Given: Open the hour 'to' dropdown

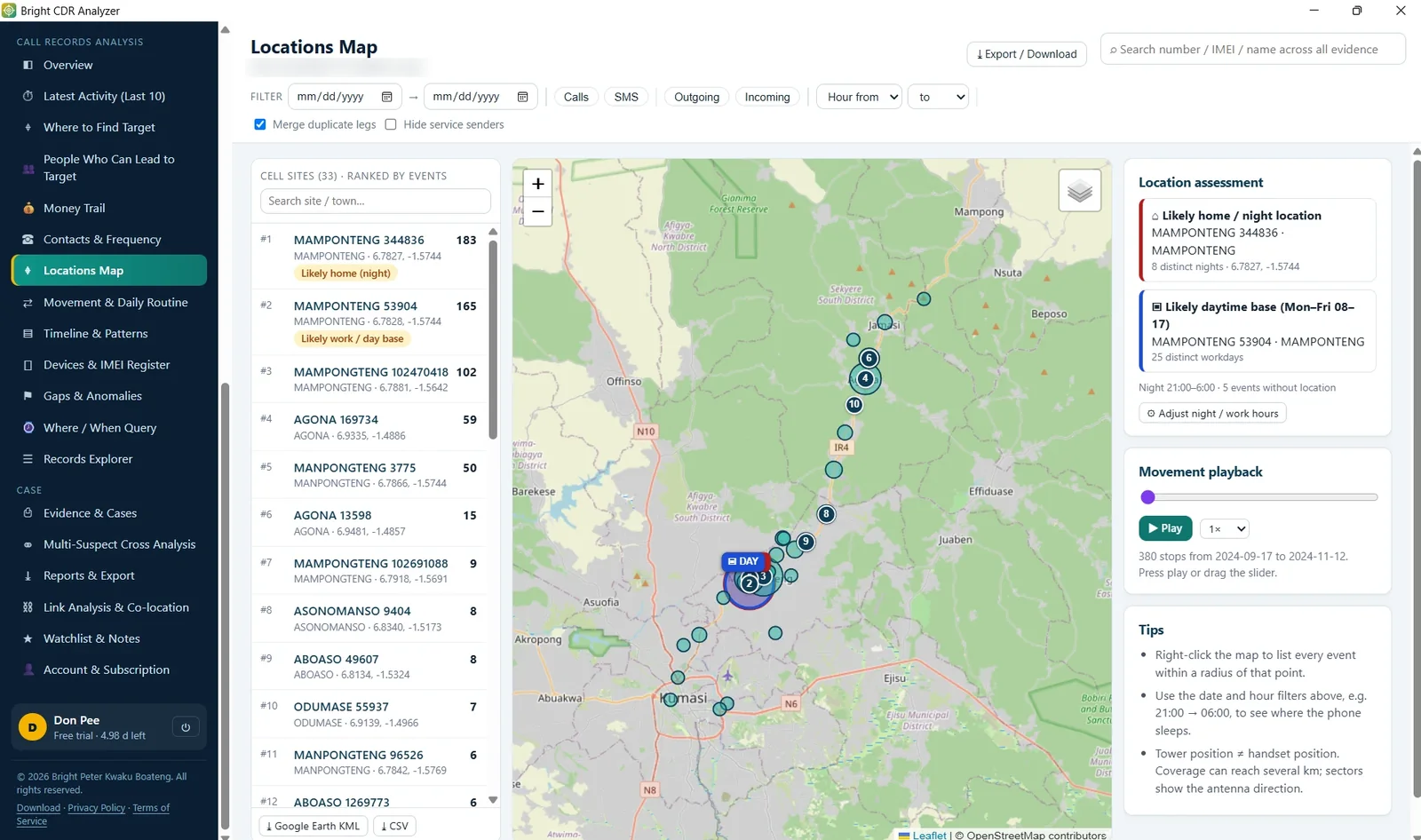Looking at the screenshot, I should click(939, 97).
